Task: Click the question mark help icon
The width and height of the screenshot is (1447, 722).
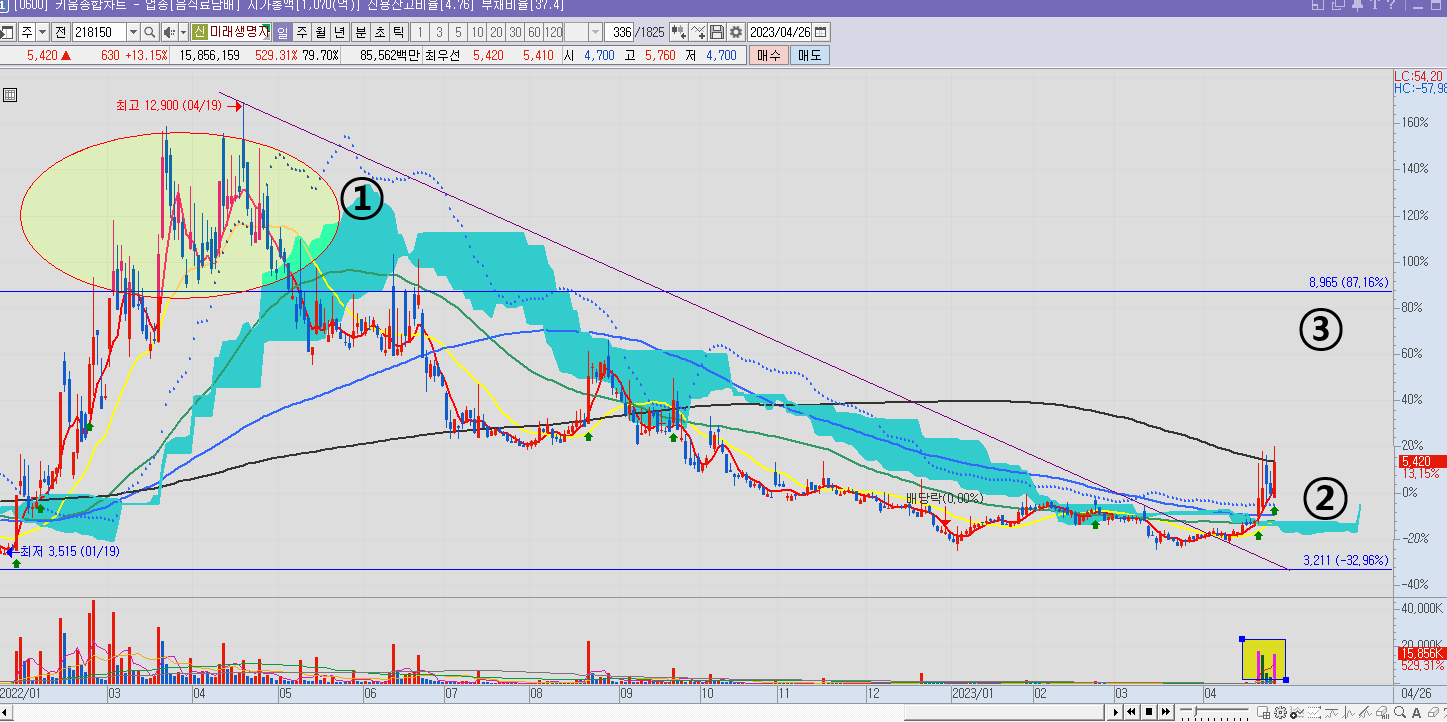Action: click(1391, 5)
